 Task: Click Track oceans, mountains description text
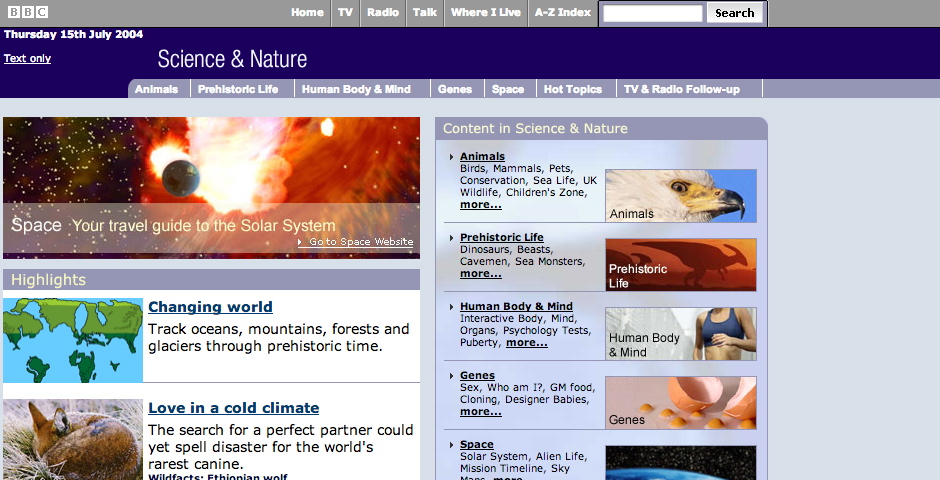279,337
